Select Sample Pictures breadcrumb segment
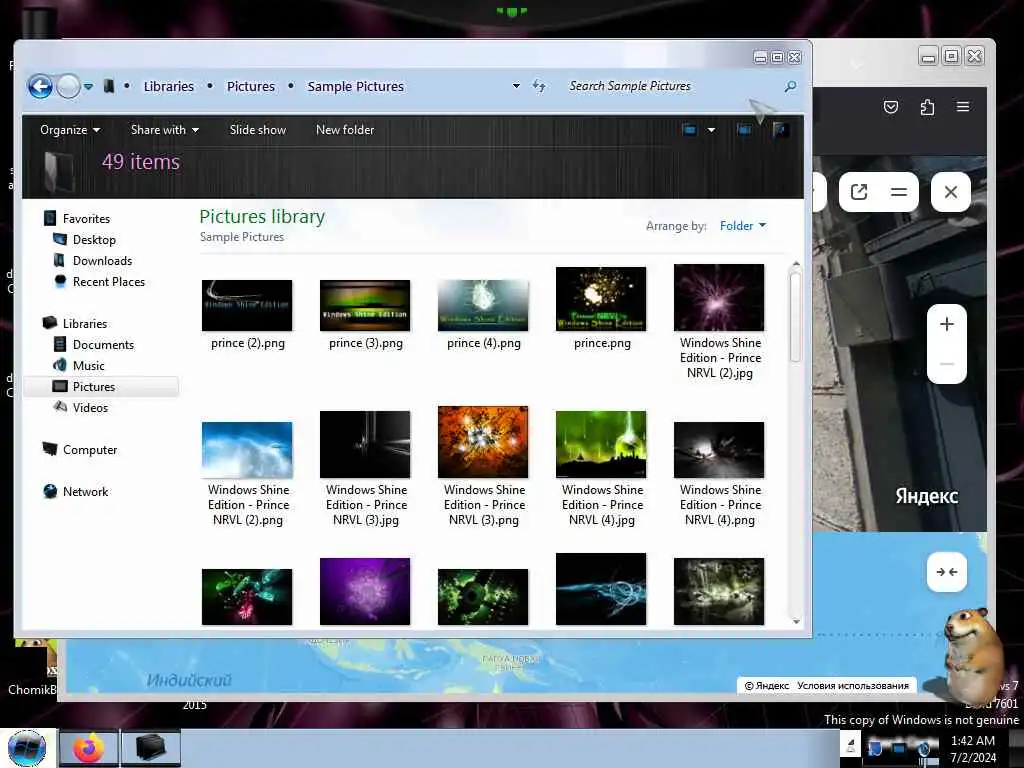Image resolution: width=1024 pixels, height=768 pixels. tap(355, 86)
